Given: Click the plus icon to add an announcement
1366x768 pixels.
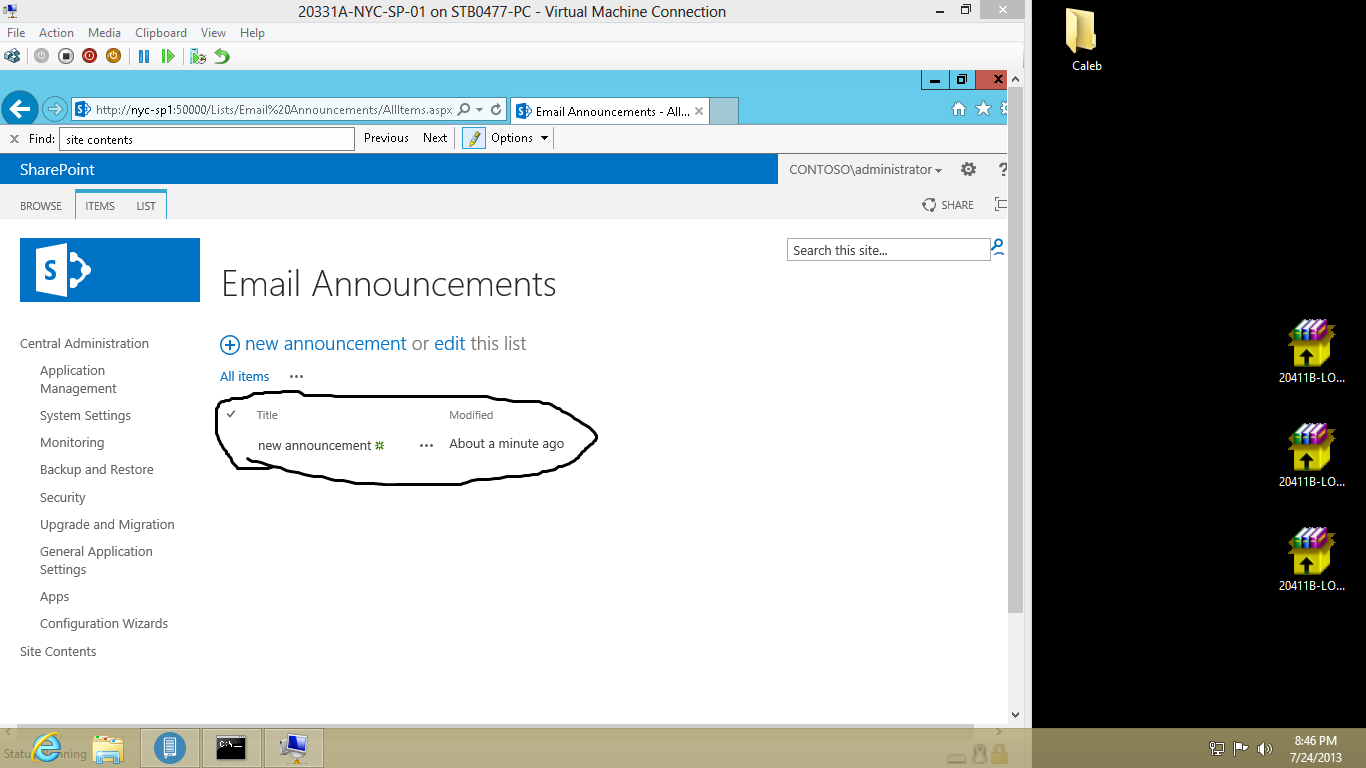Looking at the screenshot, I should coord(230,344).
